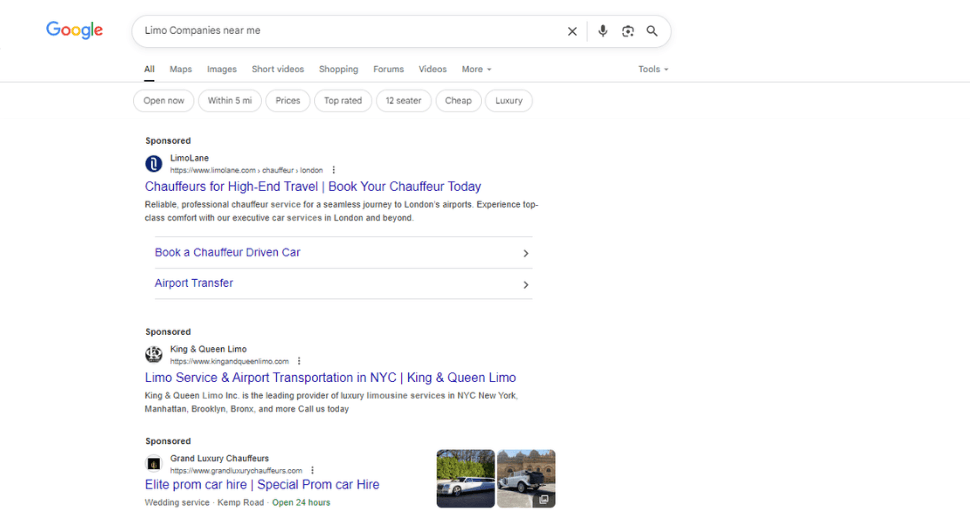Apply the Within 5 mi filter chip
Viewport: 970px width, 517px height.
(x=230, y=101)
